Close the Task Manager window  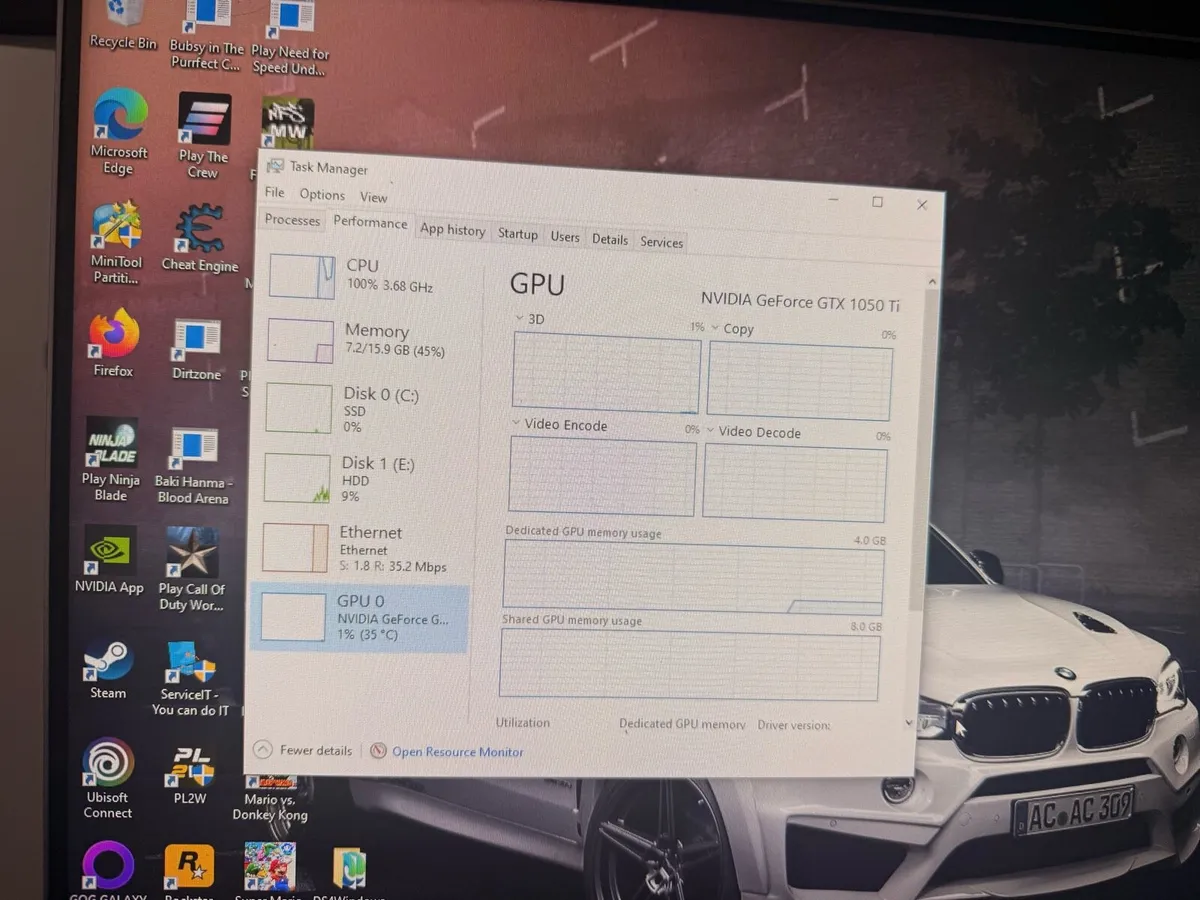(x=922, y=205)
